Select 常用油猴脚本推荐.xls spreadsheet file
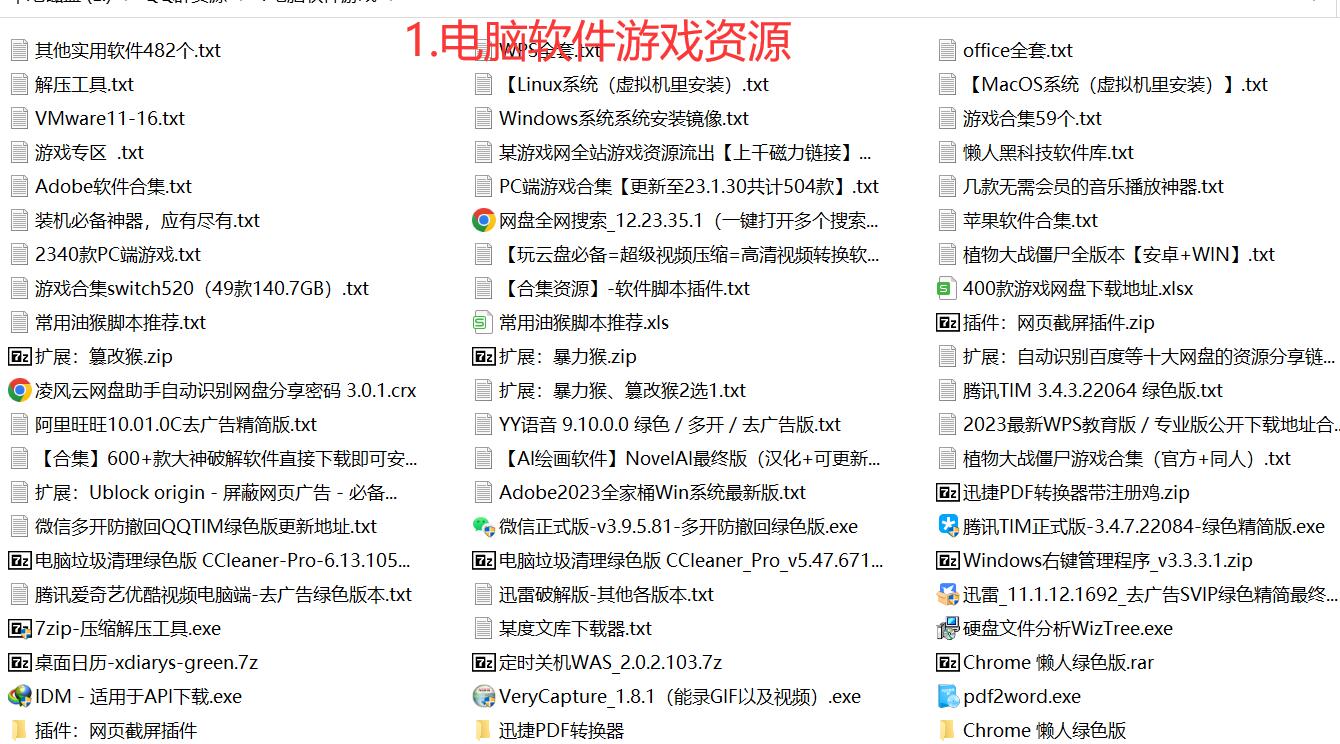1340x744 pixels. [583, 322]
